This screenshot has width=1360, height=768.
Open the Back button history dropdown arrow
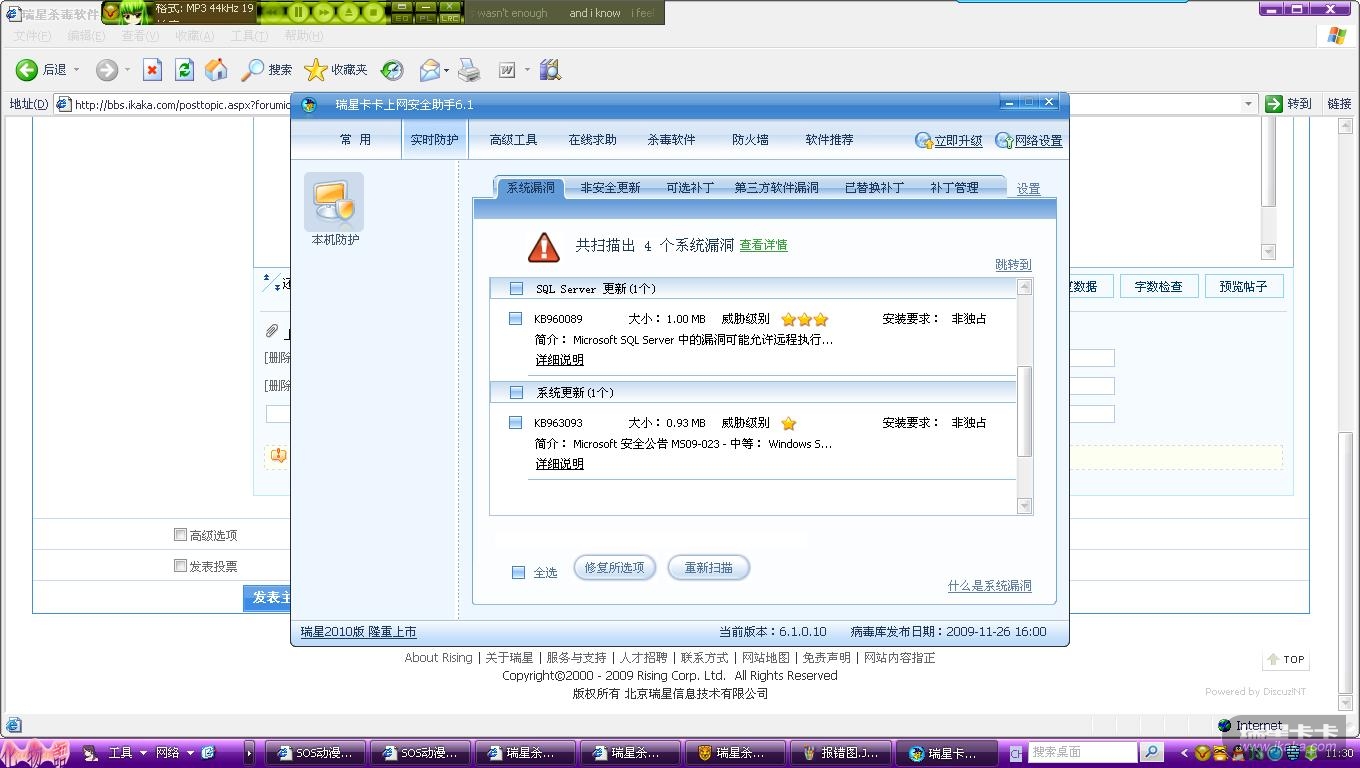76,70
